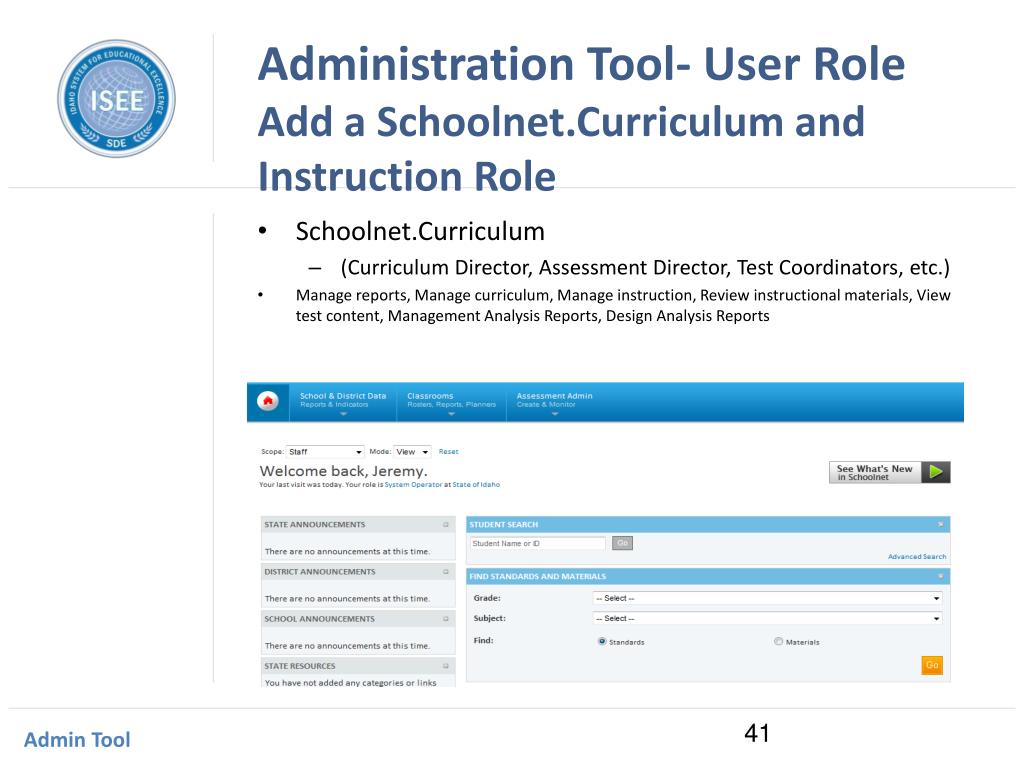Screen dimensions: 1024x768
Task: Click the STUDENT SEARCH header text
Action: pyautogui.click(x=504, y=524)
